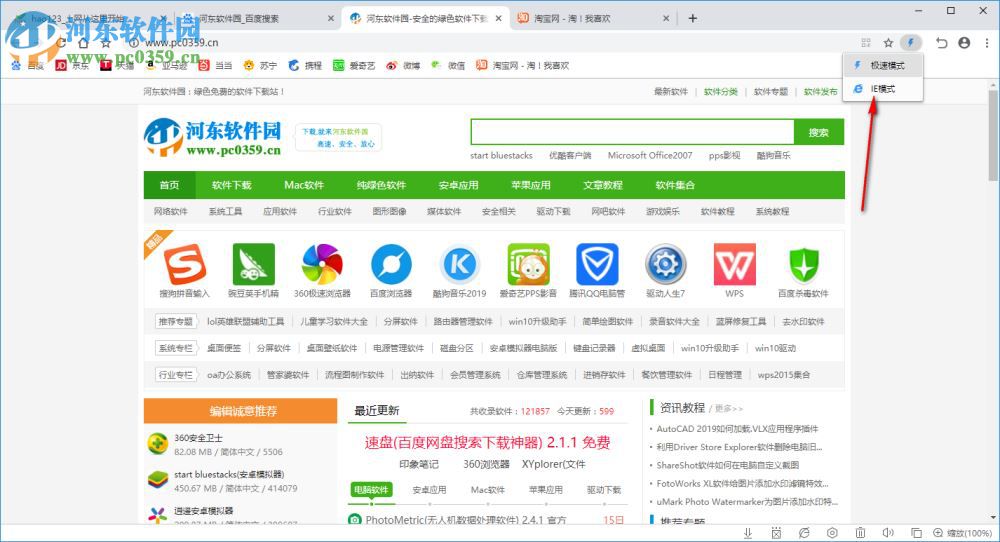
Task: Click the 百度浏览器 app icon
Action: coord(391,264)
